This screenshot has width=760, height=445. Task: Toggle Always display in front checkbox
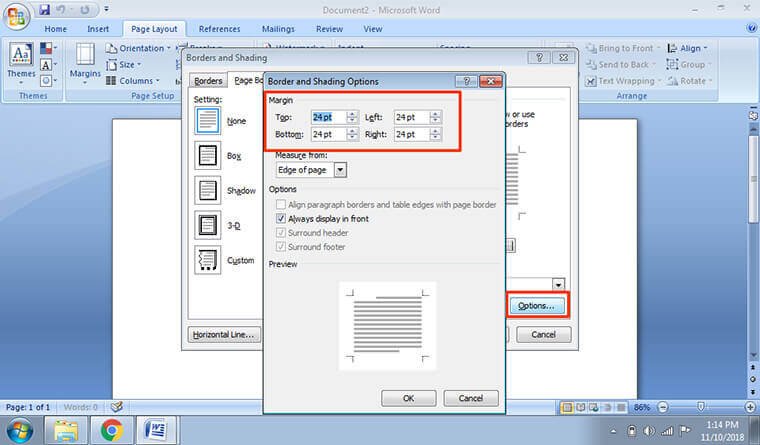coord(281,219)
